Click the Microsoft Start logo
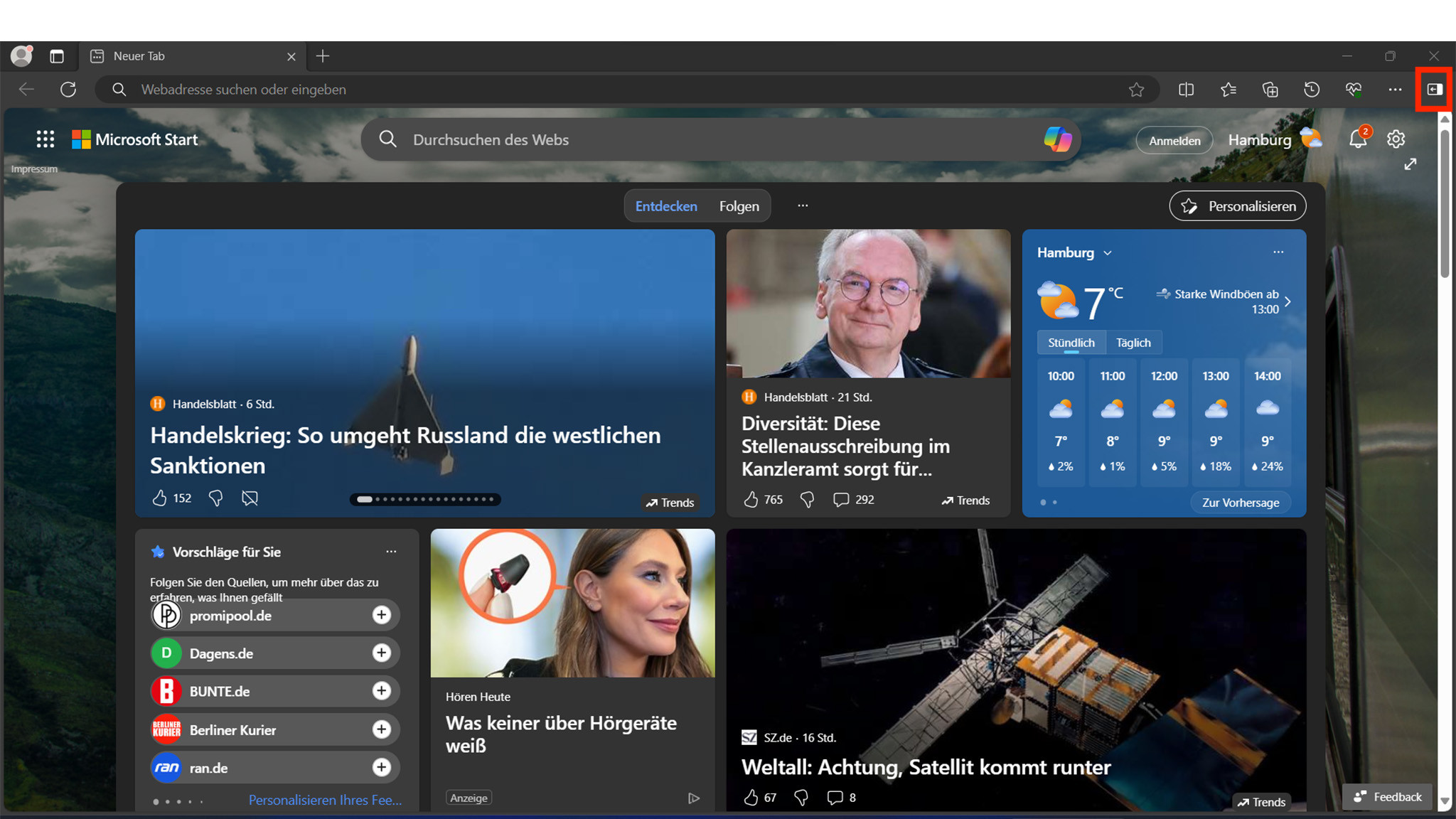The width and height of the screenshot is (1456, 819). [x=135, y=139]
